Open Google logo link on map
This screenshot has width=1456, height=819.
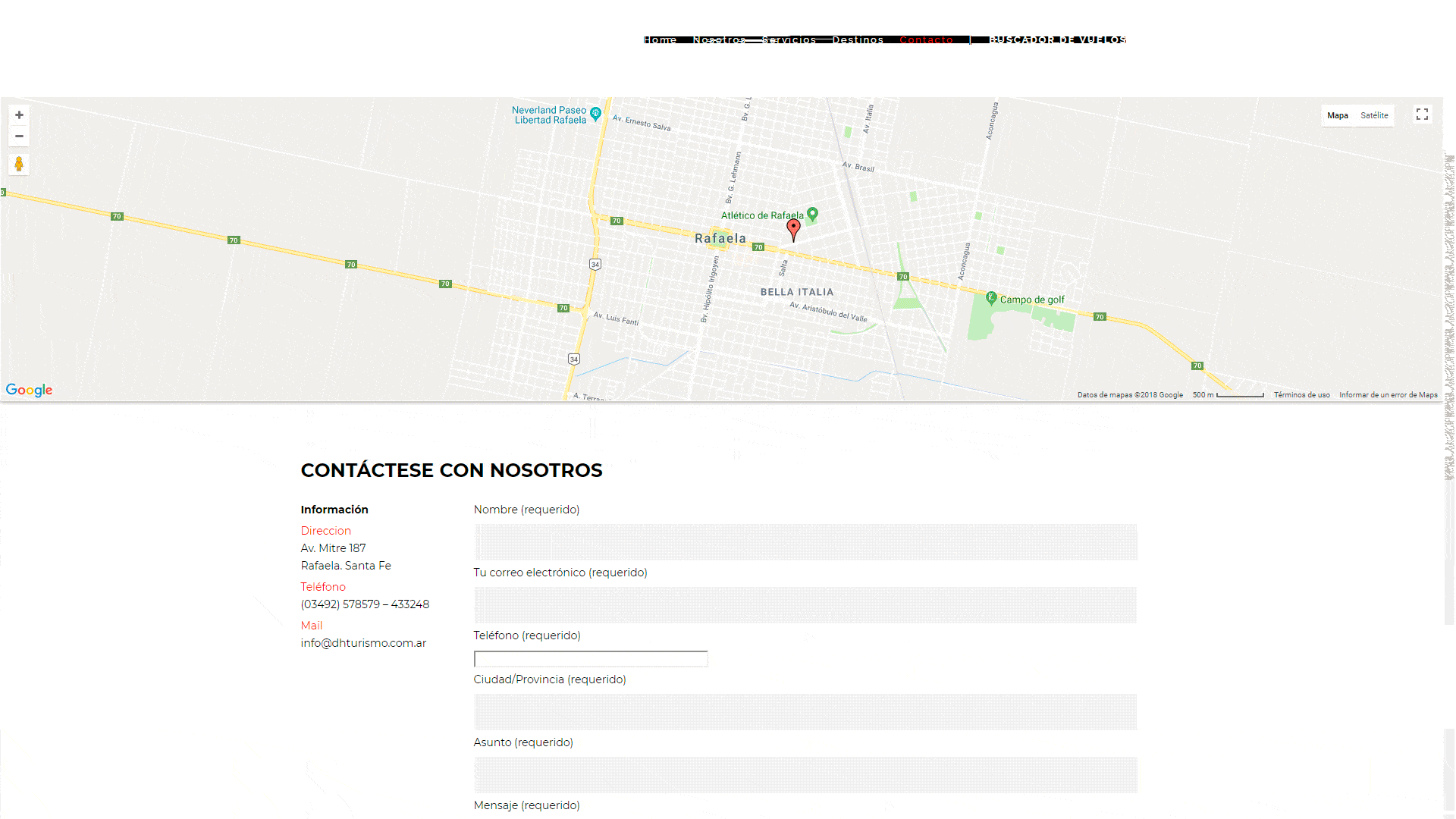pos(29,390)
